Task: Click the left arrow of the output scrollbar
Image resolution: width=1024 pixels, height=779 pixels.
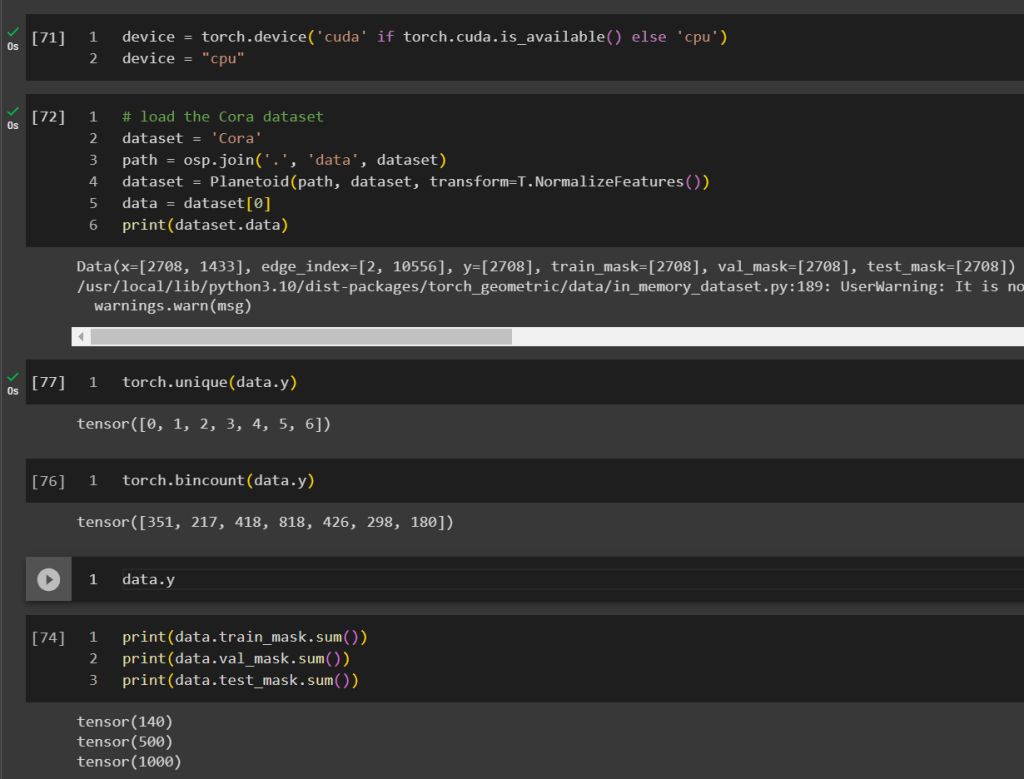Action: [79, 337]
